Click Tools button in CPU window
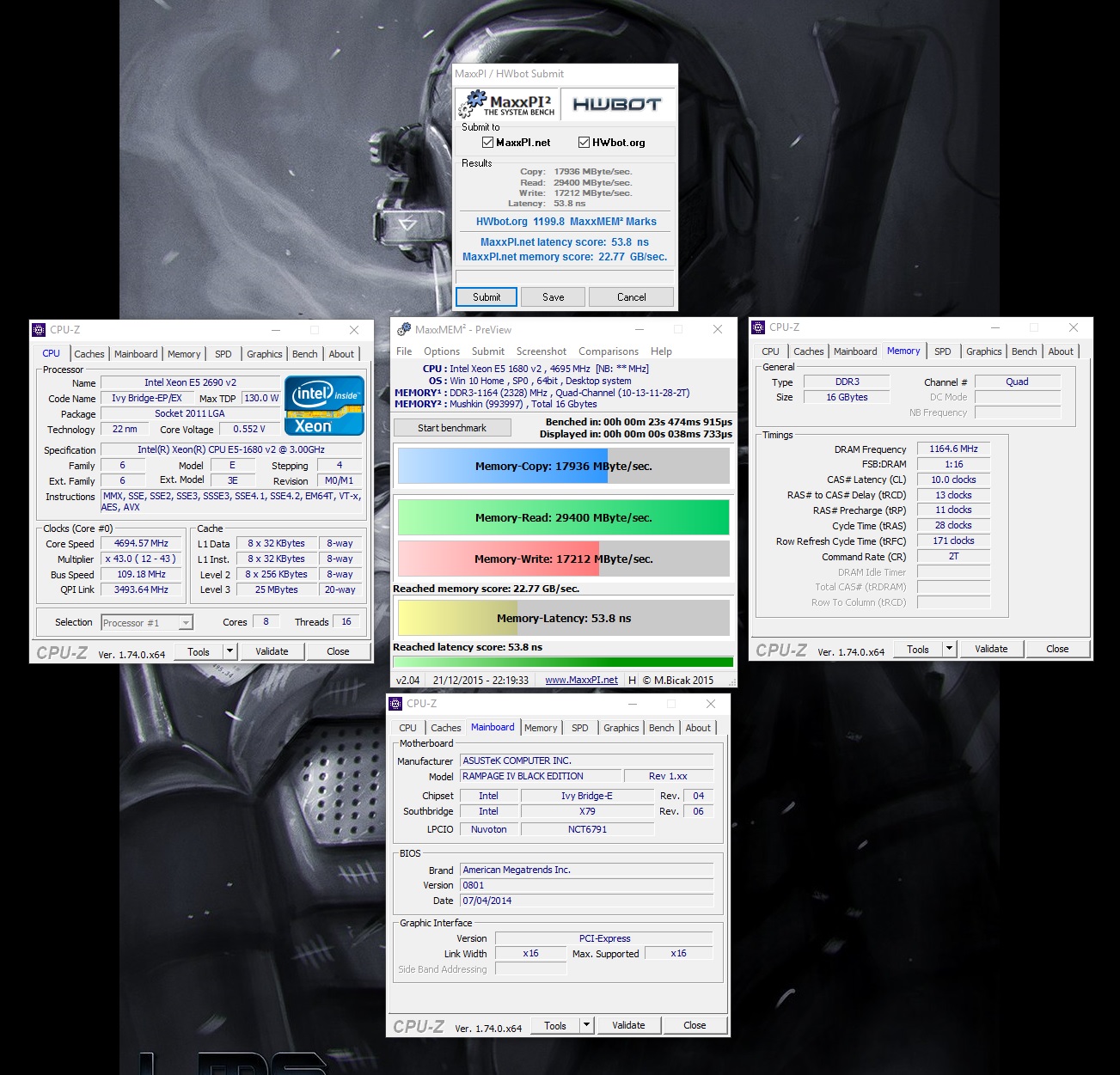The height and width of the screenshot is (1075, 1120). point(199,651)
